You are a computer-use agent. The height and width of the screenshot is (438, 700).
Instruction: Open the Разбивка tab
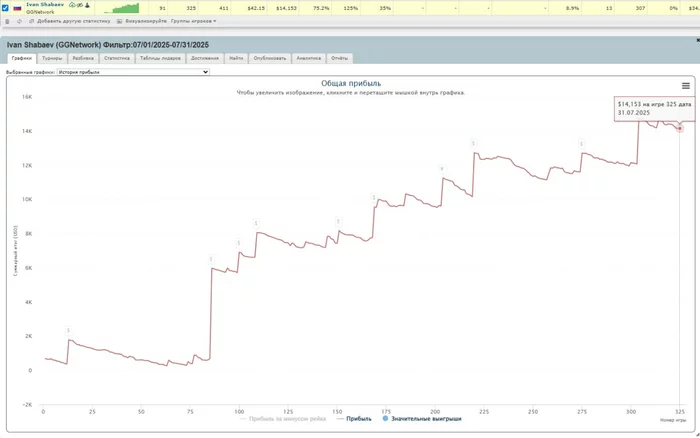click(x=83, y=58)
